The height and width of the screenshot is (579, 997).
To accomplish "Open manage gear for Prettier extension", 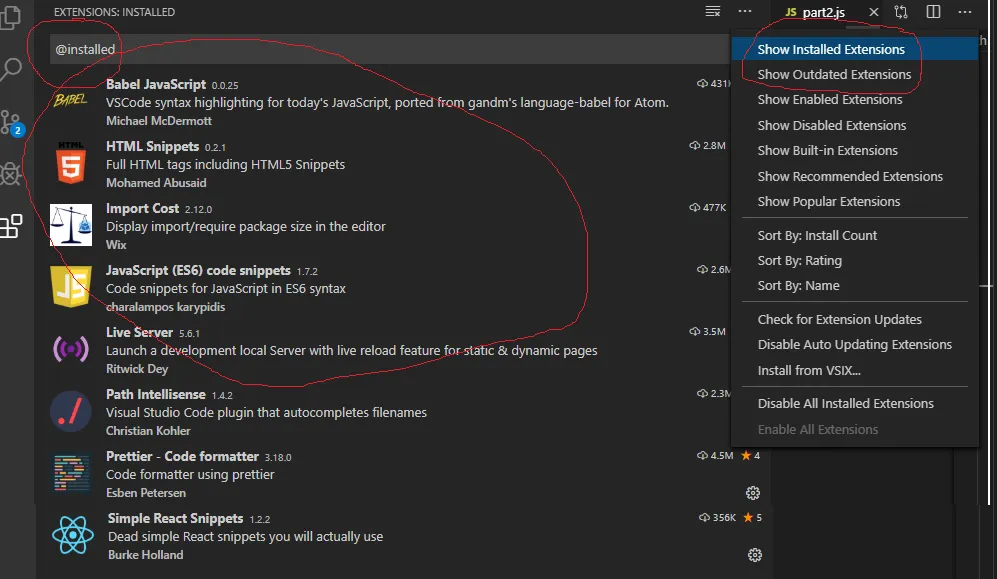I will [753, 493].
